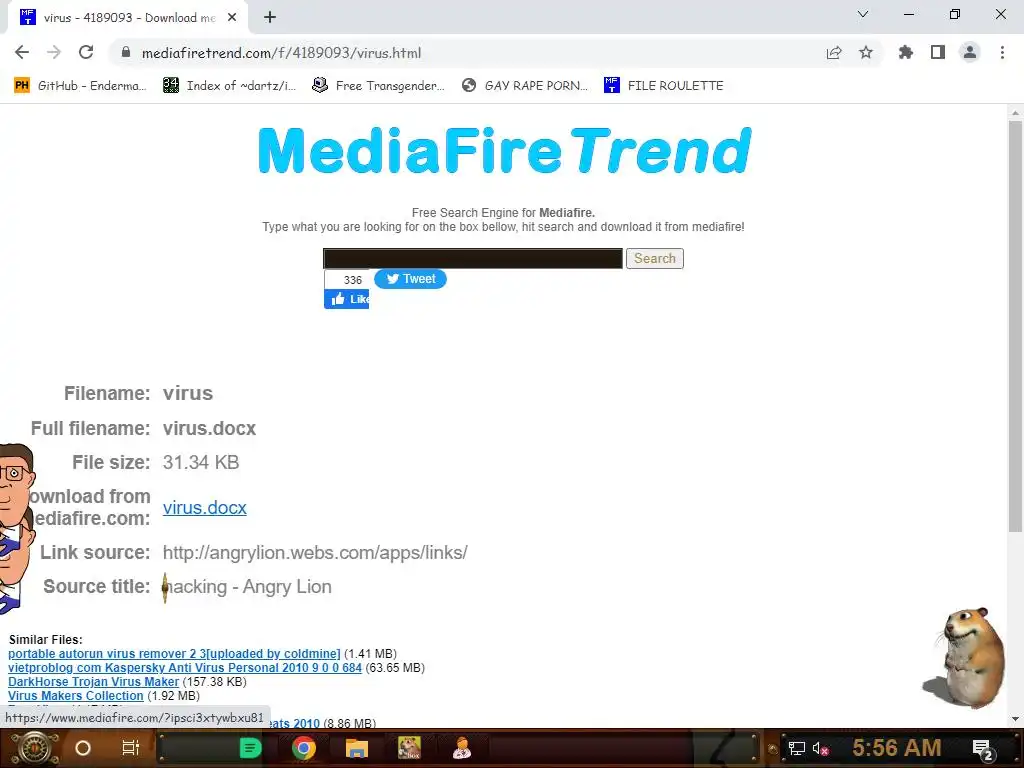
Task: Click the 31.34 KB file size value
Action: pos(200,462)
